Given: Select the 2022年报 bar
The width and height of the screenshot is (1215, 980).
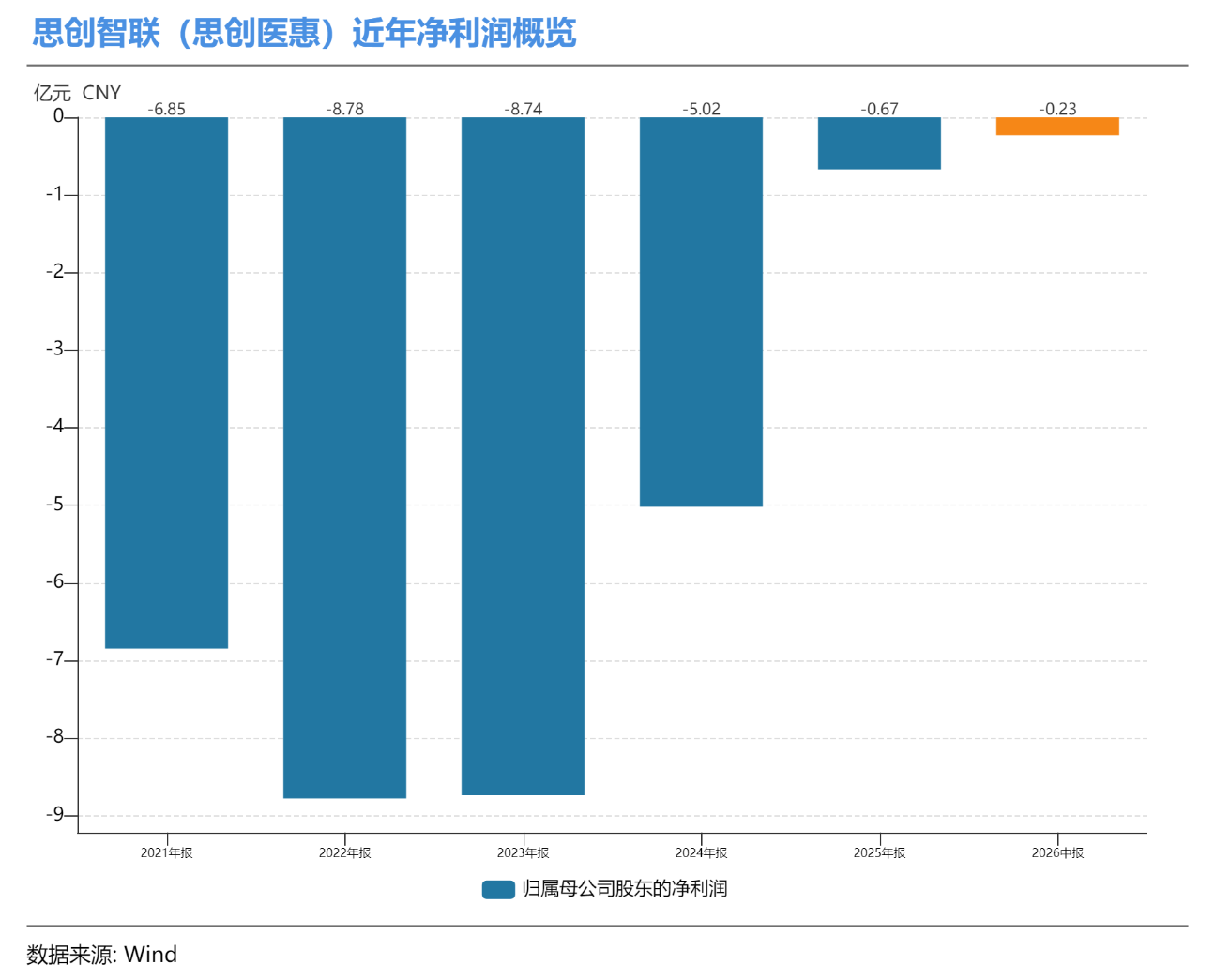Looking at the screenshot, I should click(344, 458).
